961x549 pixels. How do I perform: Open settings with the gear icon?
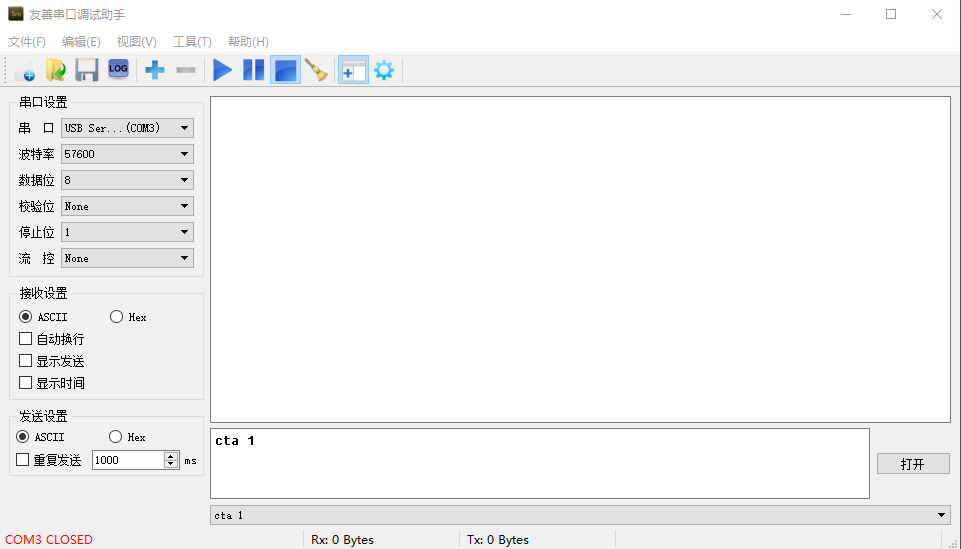click(383, 70)
